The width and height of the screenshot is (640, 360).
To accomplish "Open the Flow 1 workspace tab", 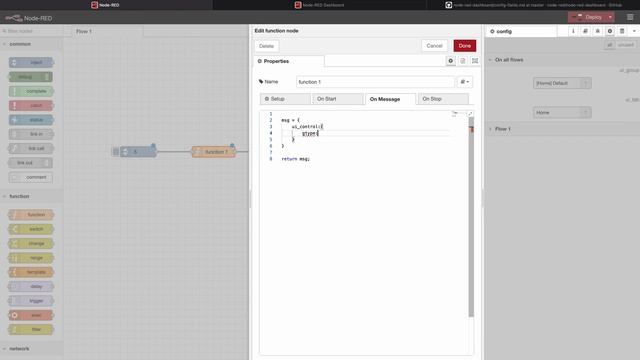I will (x=108, y=31).
